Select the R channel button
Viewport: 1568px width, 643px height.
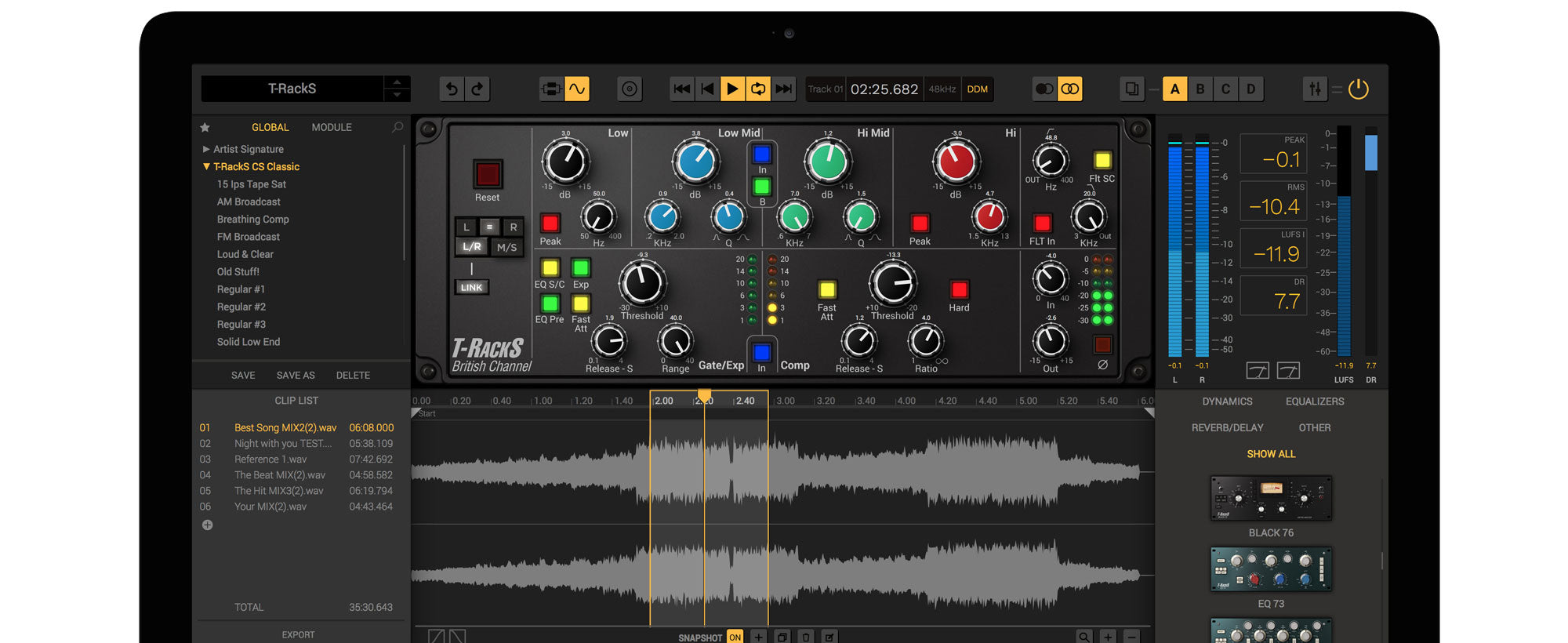point(514,227)
